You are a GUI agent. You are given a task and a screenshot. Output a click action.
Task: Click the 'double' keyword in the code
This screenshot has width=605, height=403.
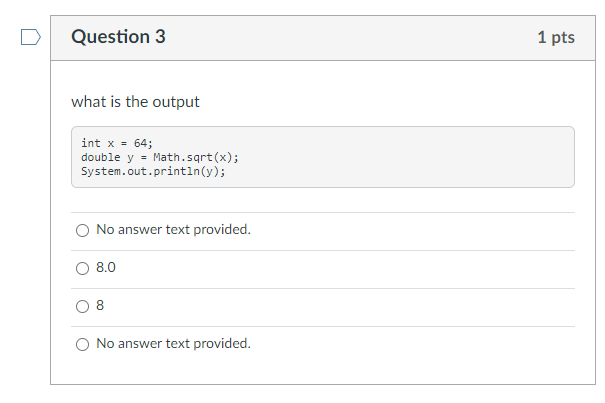click(x=100, y=158)
